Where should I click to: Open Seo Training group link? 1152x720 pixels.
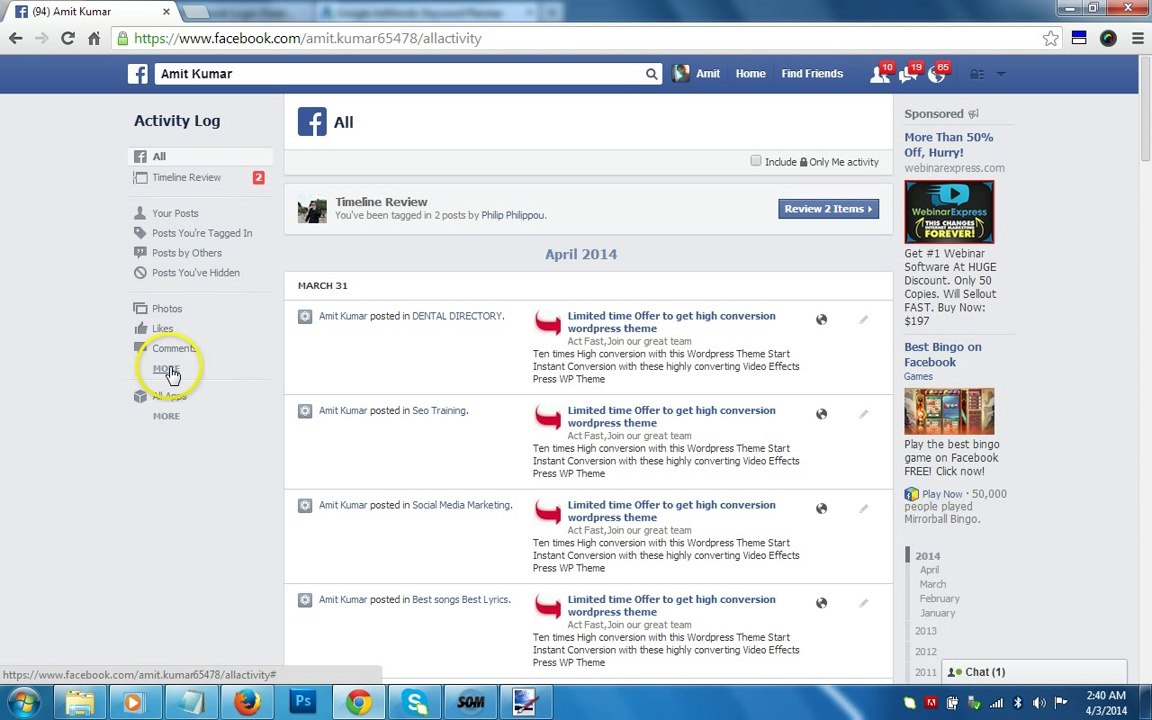pos(439,411)
